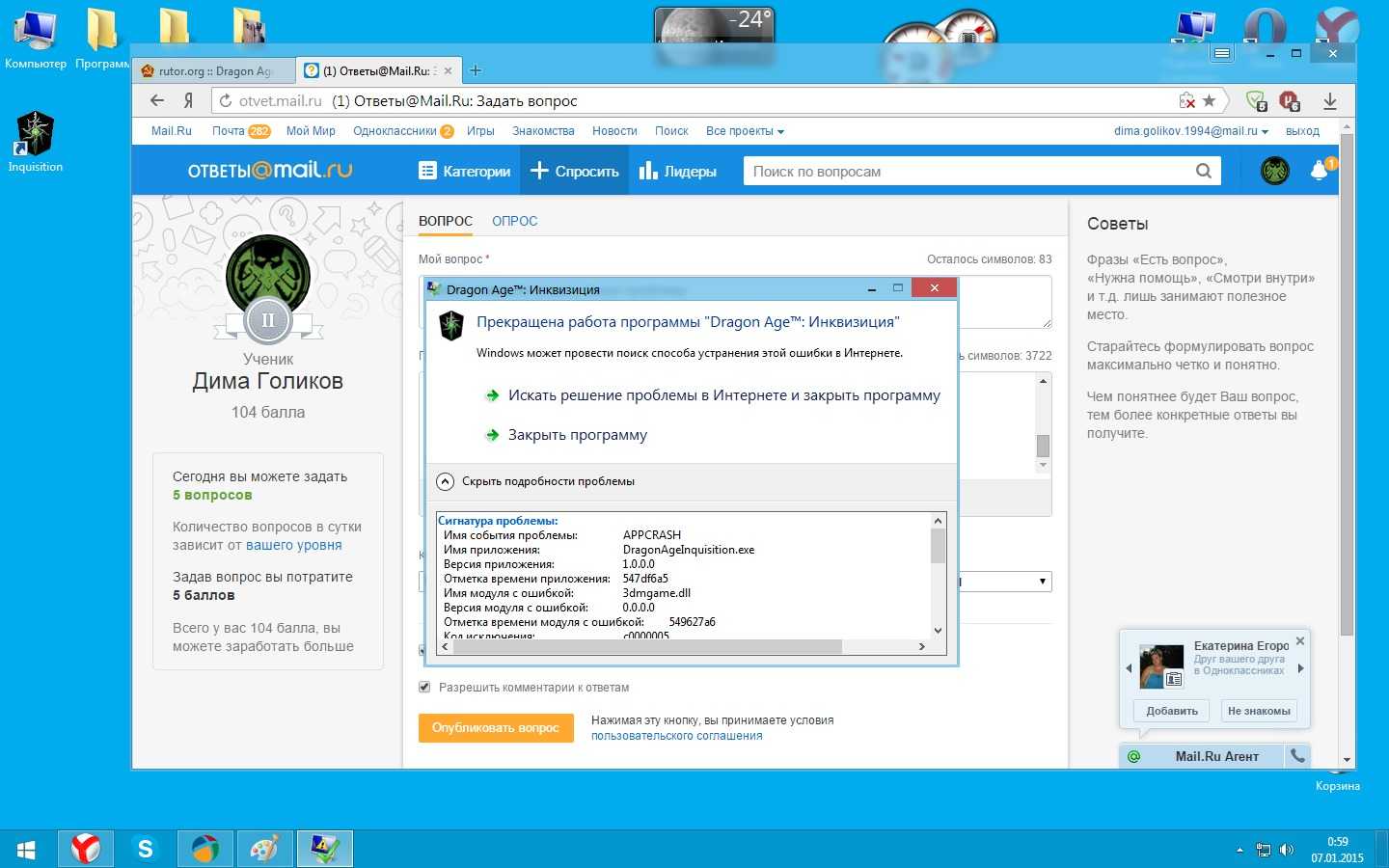Show next friend suggestion arrow
Screen dimensions: 1389x868
[1300, 667]
